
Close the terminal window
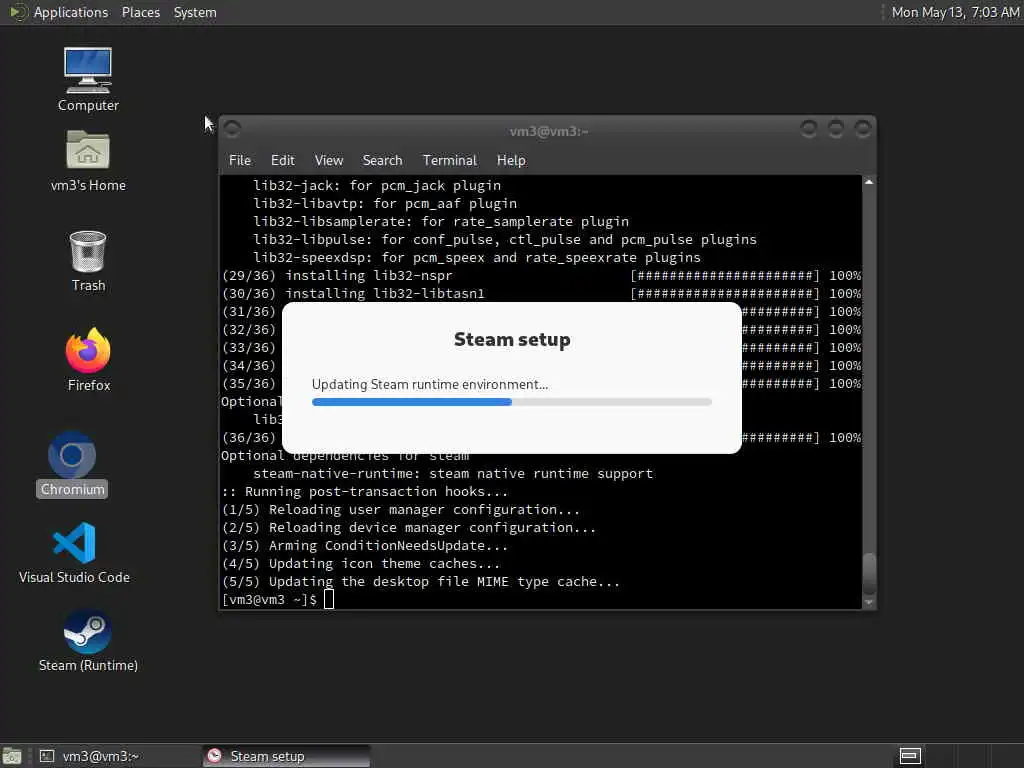click(x=863, y=129)
